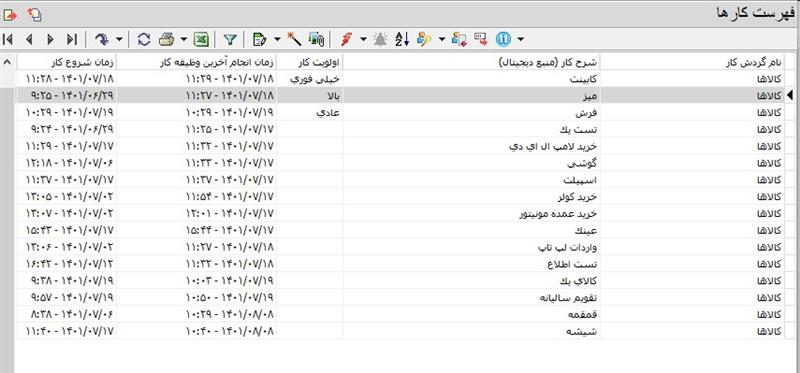Click the gray alarm bell icon

[x=380, y=39]
